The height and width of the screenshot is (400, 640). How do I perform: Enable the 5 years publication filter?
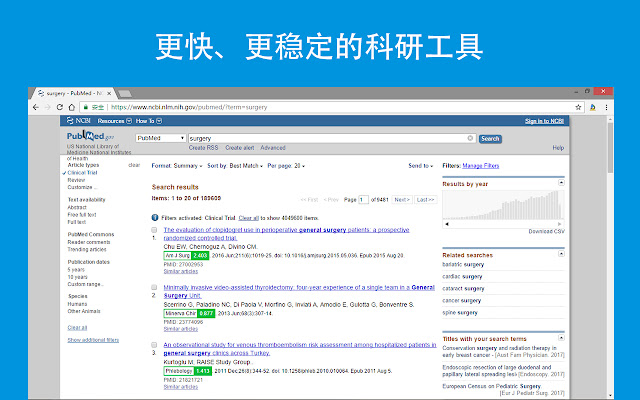pyautogui.click(x=76, y=270)
